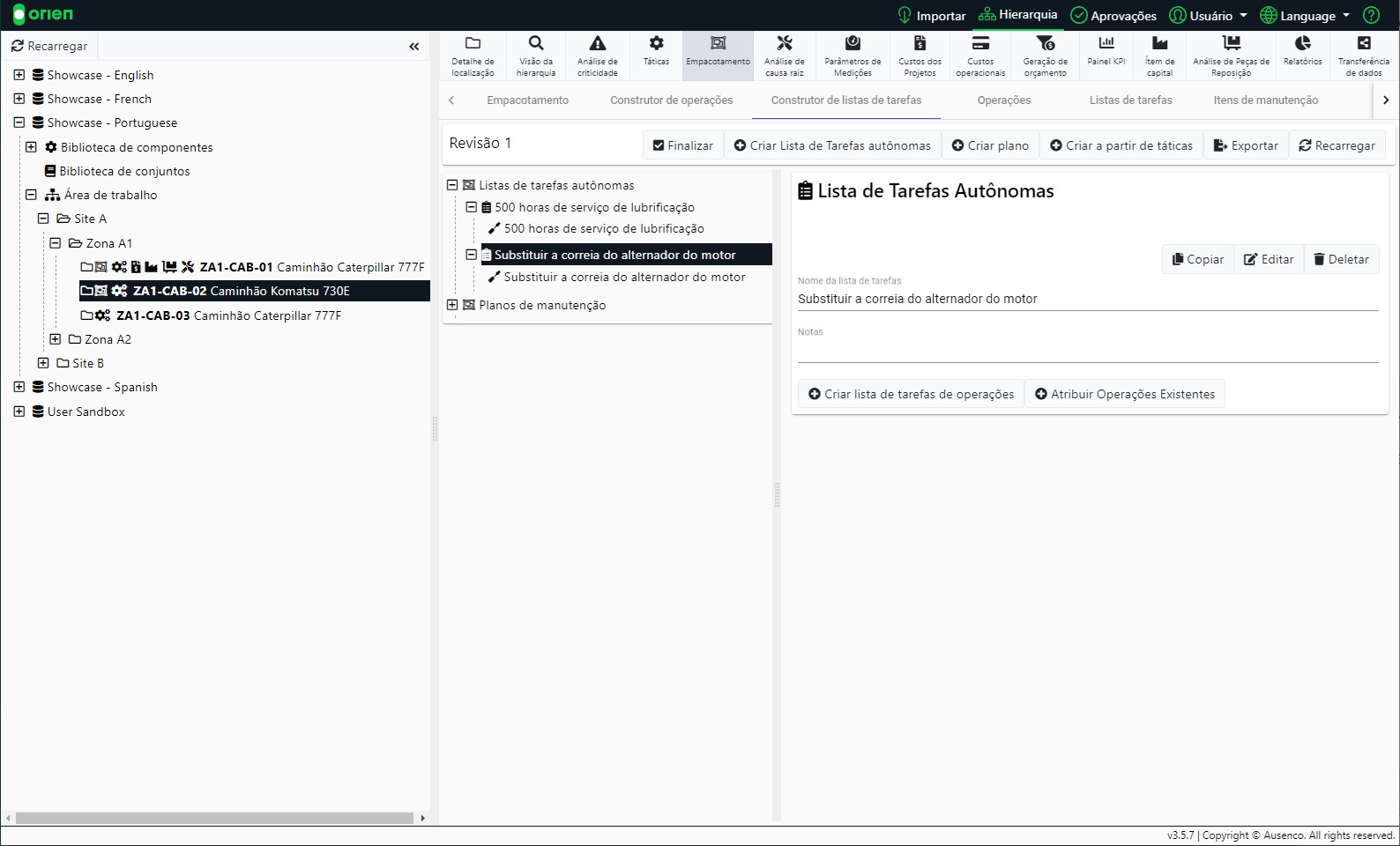Collapse Área de trabalho node
Viewport: 1400px width, 846px height.
(31, 195)
